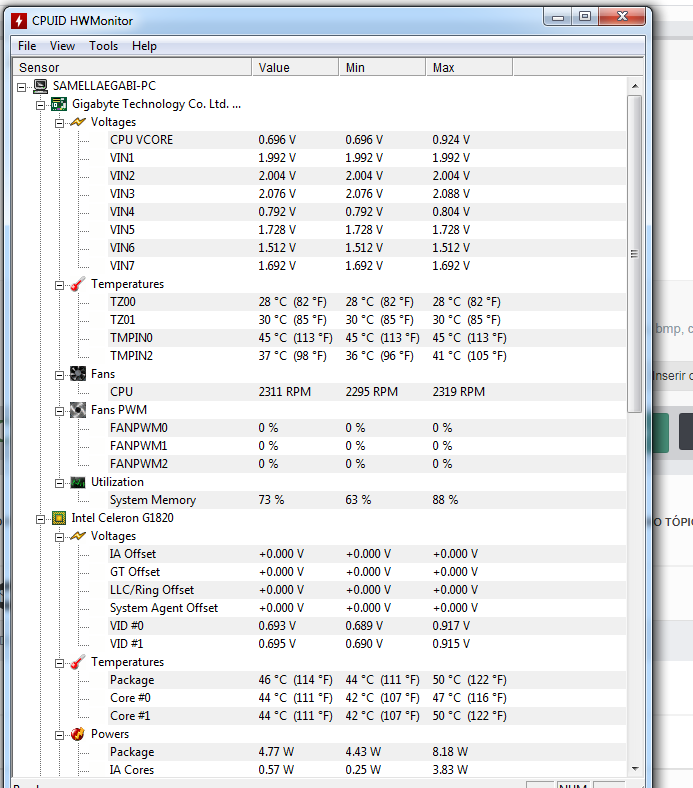Collapse the Celeron Temperatures group
Image resolution: width=693 pixels, height=788 pixels.
tap(59, 664)
